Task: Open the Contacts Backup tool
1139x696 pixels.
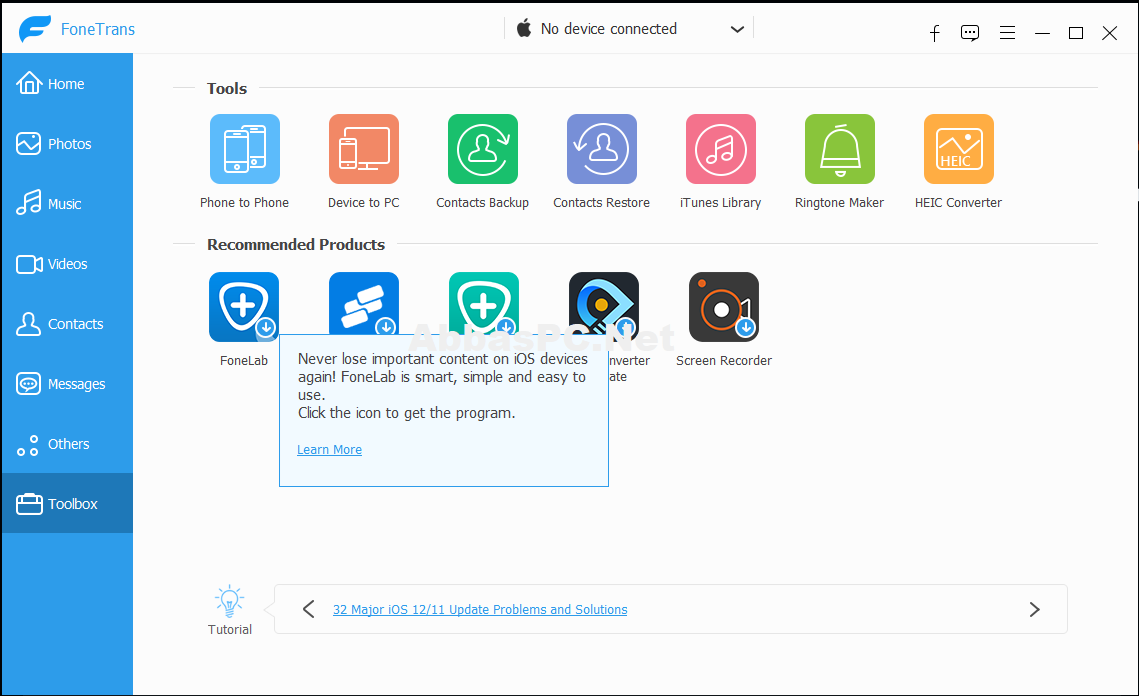Action: tap(483, 149)
